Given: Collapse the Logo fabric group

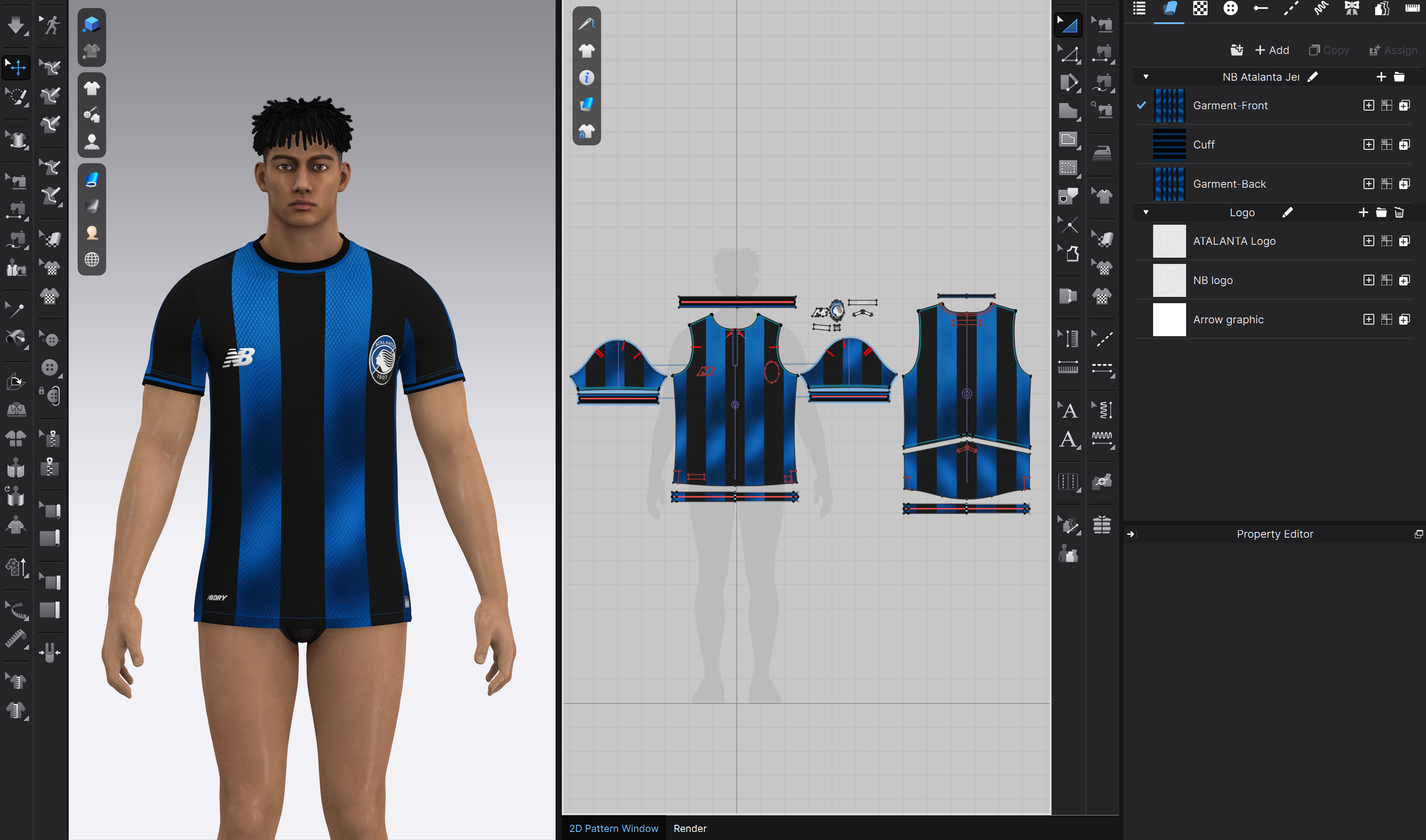Looking at the screenshot, I should tap(1145, 212).
